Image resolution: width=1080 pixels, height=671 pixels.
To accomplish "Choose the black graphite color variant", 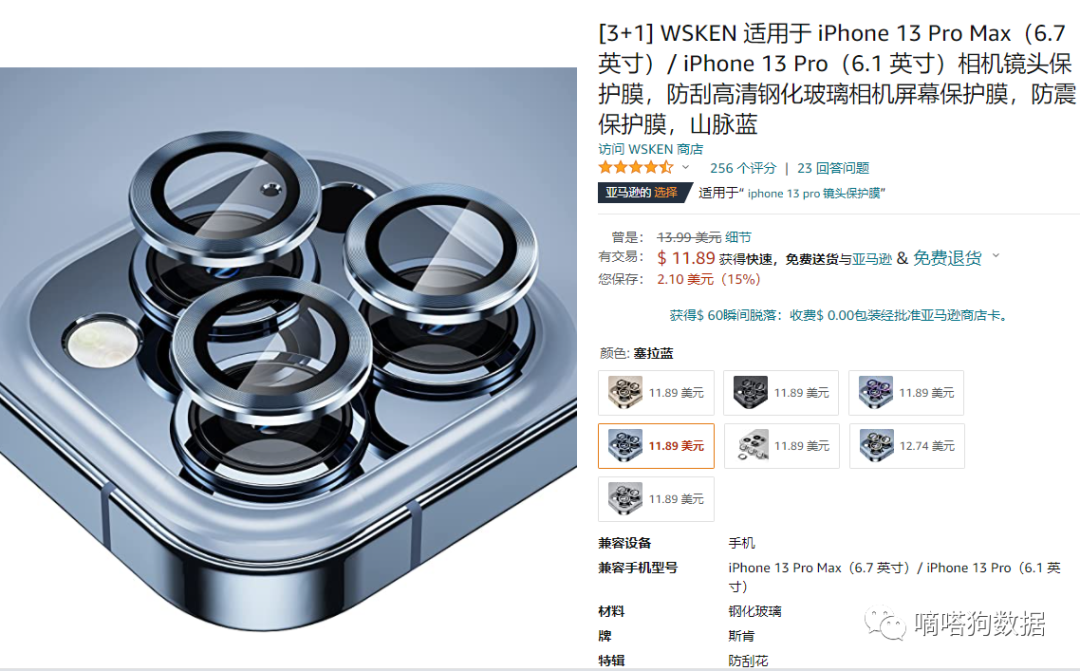I will (x=781, y=393).
